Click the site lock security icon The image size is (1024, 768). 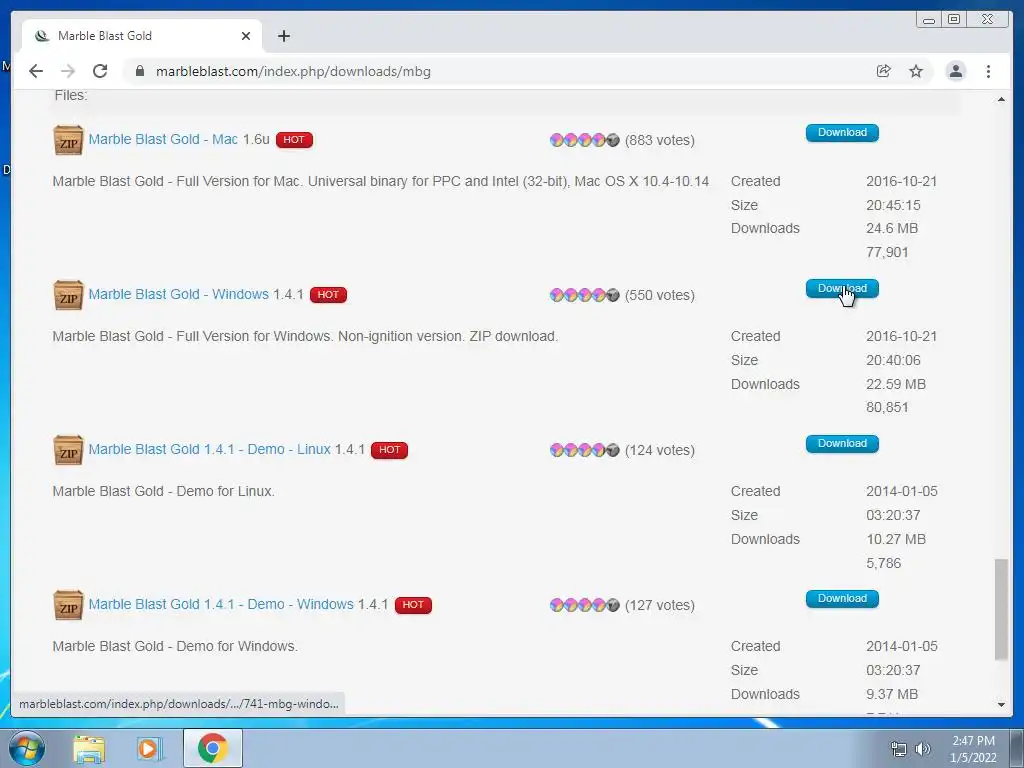tap(140, 71)
